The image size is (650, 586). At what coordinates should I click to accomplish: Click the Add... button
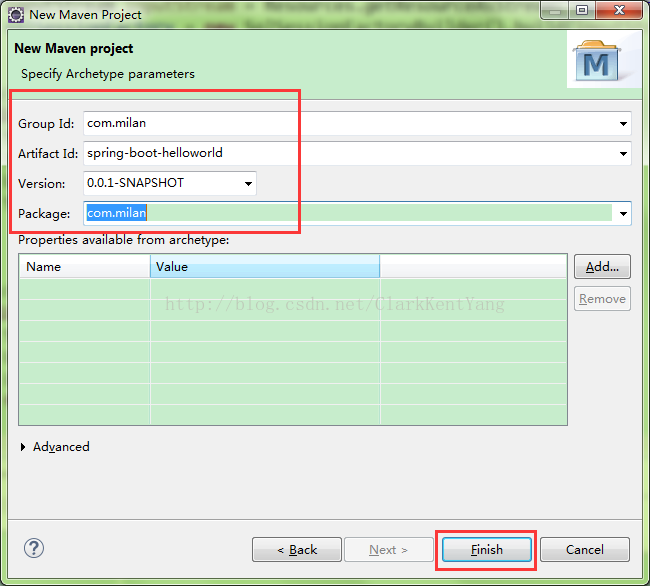coord(602,266)
